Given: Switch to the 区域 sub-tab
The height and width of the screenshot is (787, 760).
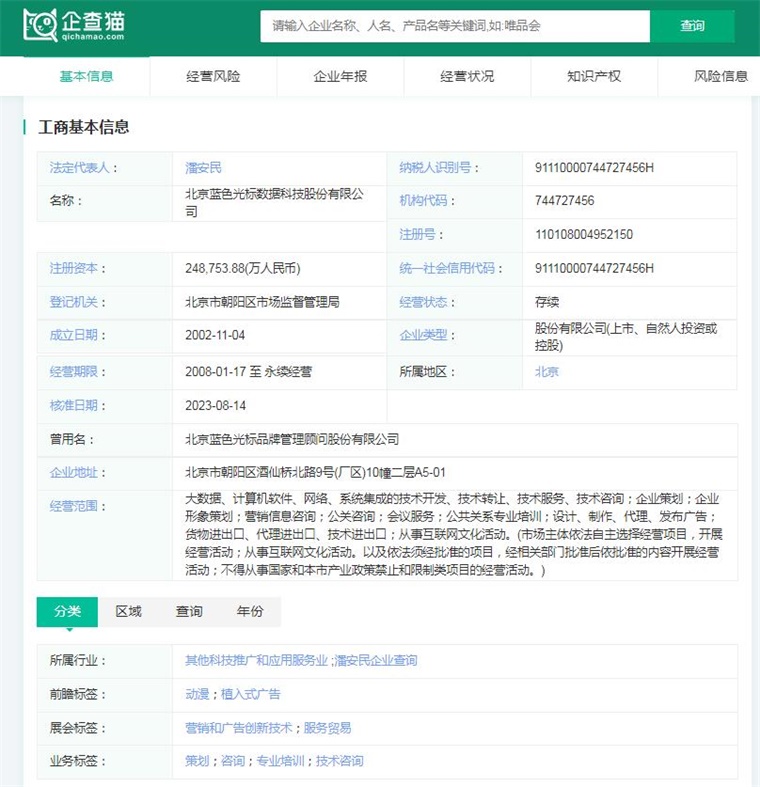Looking at the screenshot, I should coord(129,611).
